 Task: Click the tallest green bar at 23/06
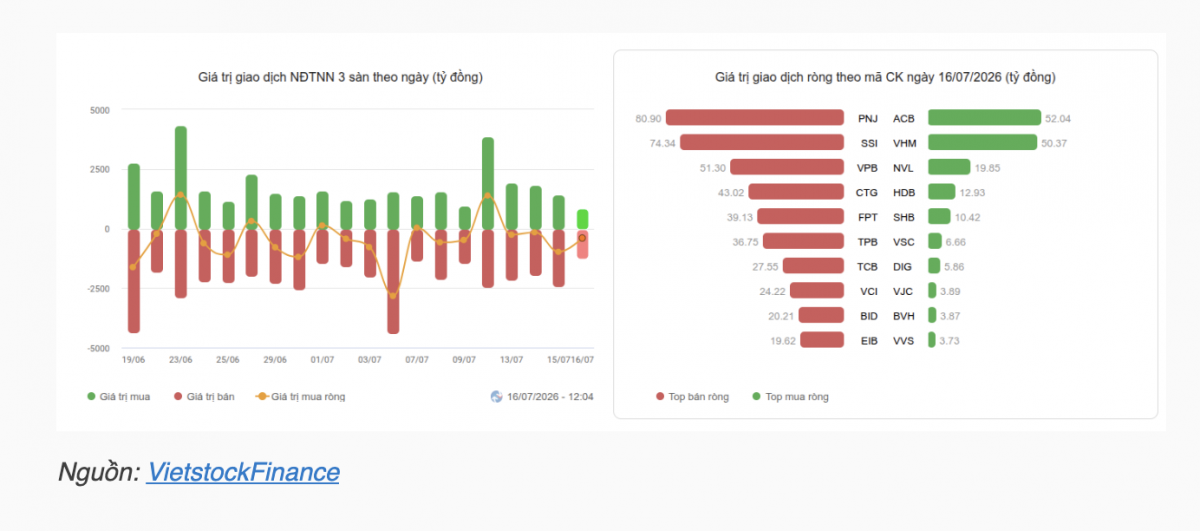(x=181, y=177)
